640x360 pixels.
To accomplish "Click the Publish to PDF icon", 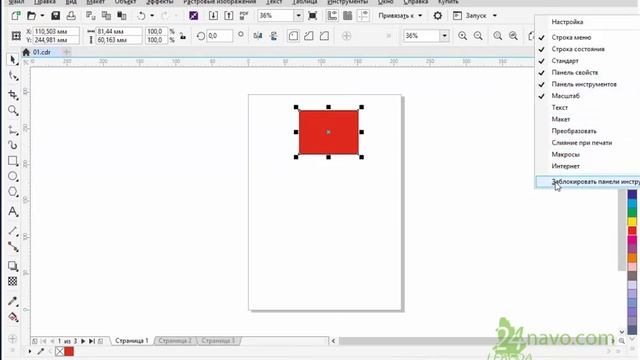I will pyautogui.click(x=244, y=16).
